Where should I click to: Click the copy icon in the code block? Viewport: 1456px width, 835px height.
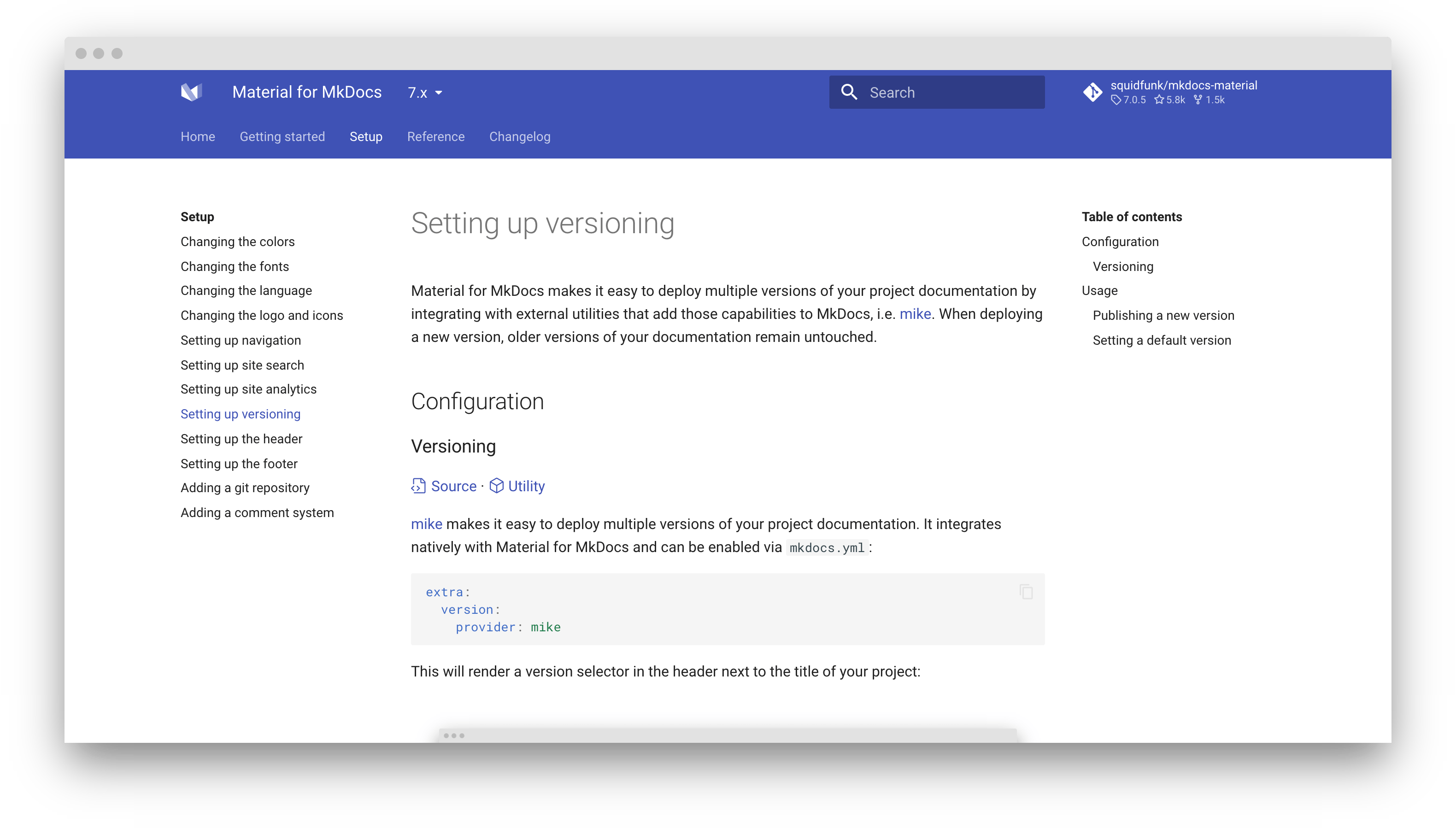coord(1028,591)
